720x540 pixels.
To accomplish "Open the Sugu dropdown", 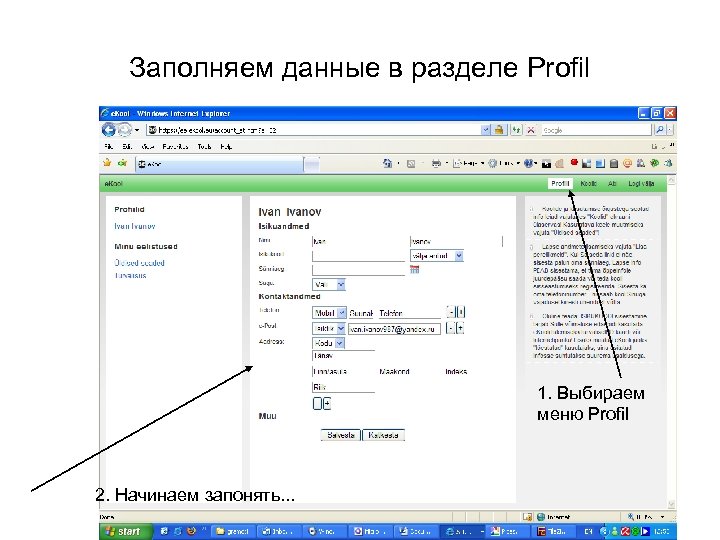I will 329,285.
